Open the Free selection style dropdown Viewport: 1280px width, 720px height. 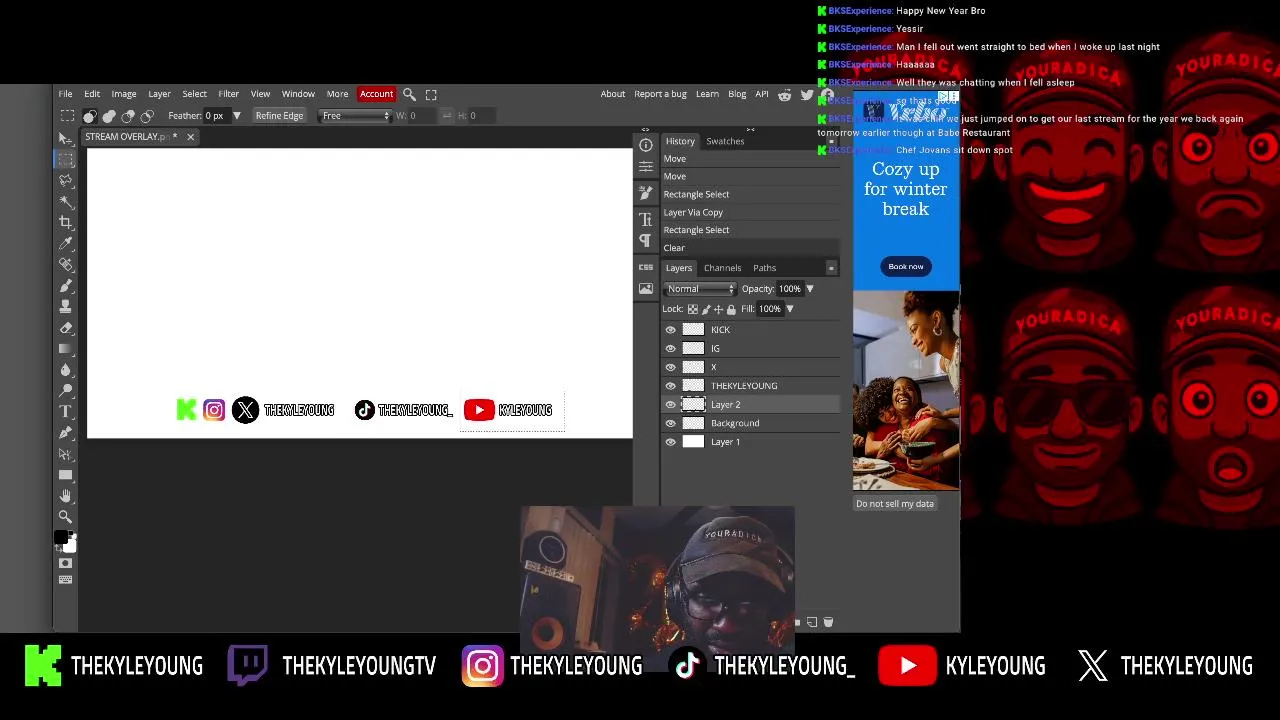[355, 116]
